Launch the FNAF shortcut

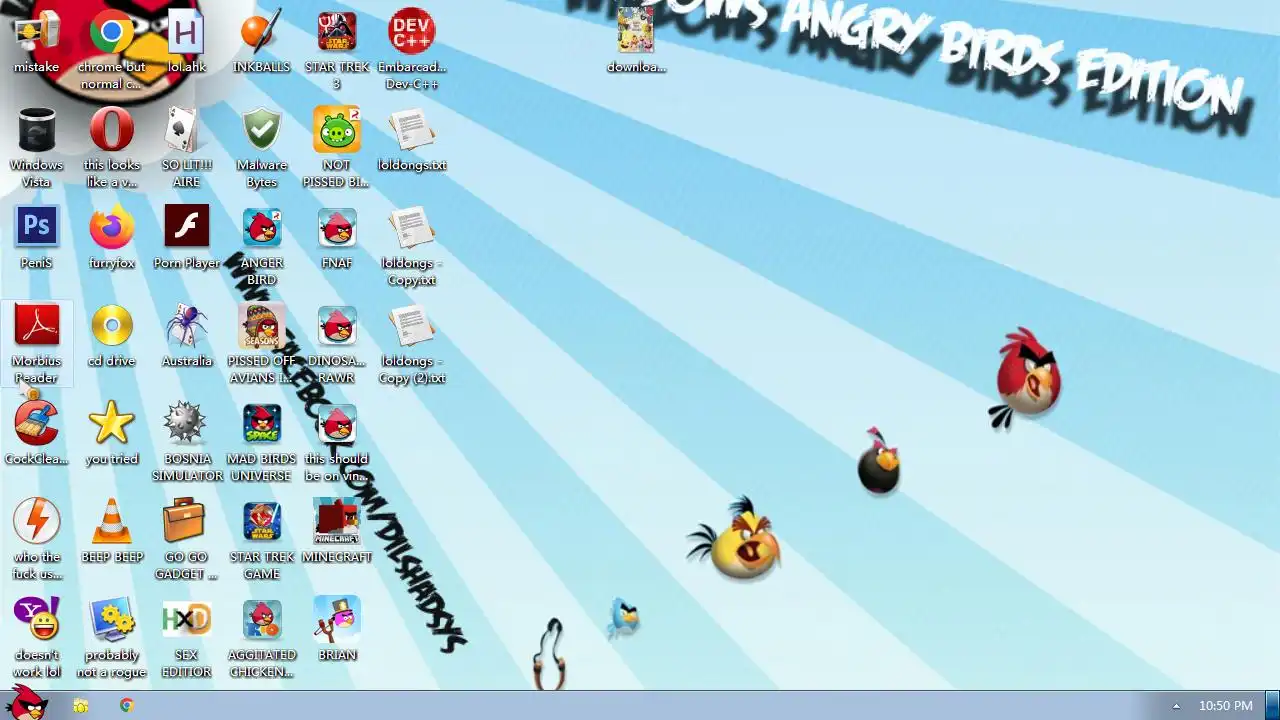click(x=337, y=238)
